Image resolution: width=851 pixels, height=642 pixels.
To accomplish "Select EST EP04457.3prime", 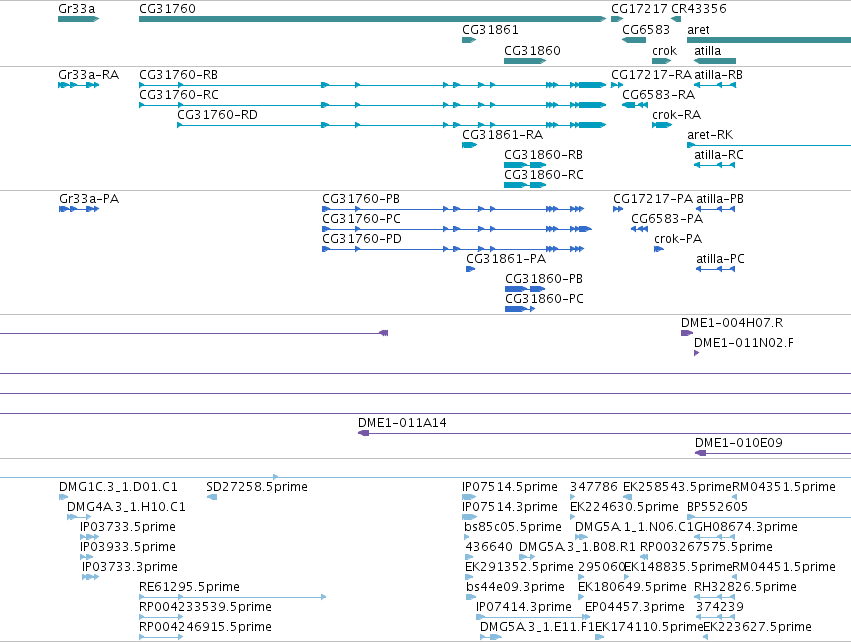I will click(634, 607).
